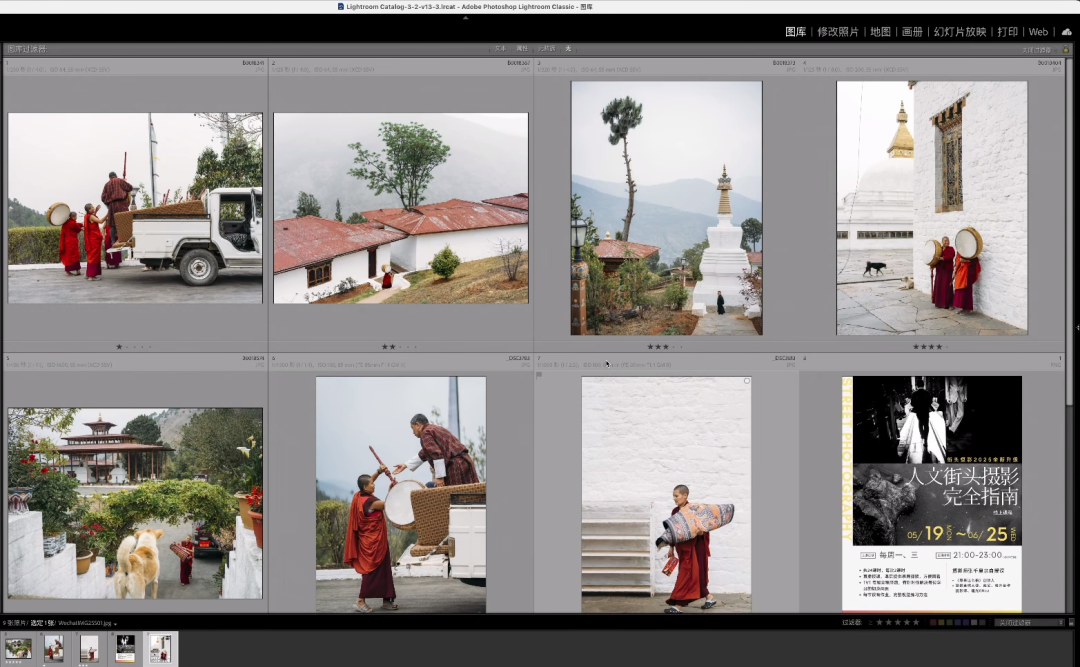This screenshot has width=1080, height=667.
Task: Open the 幻灯片放映 (Slideshow) module
Action: click(x=959, y=32)
